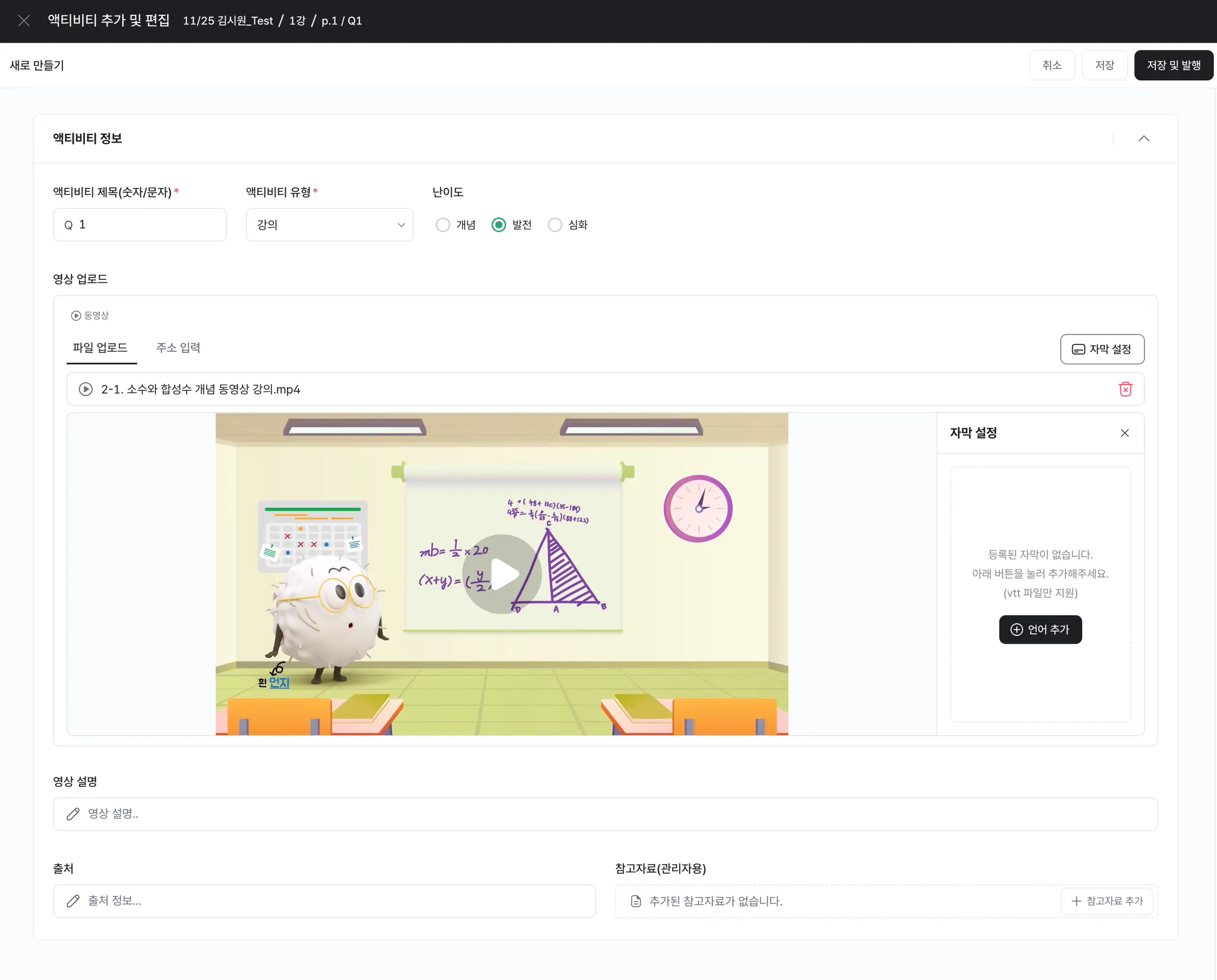Click the pencil icon in 출처 field

(x=73, y=901)
